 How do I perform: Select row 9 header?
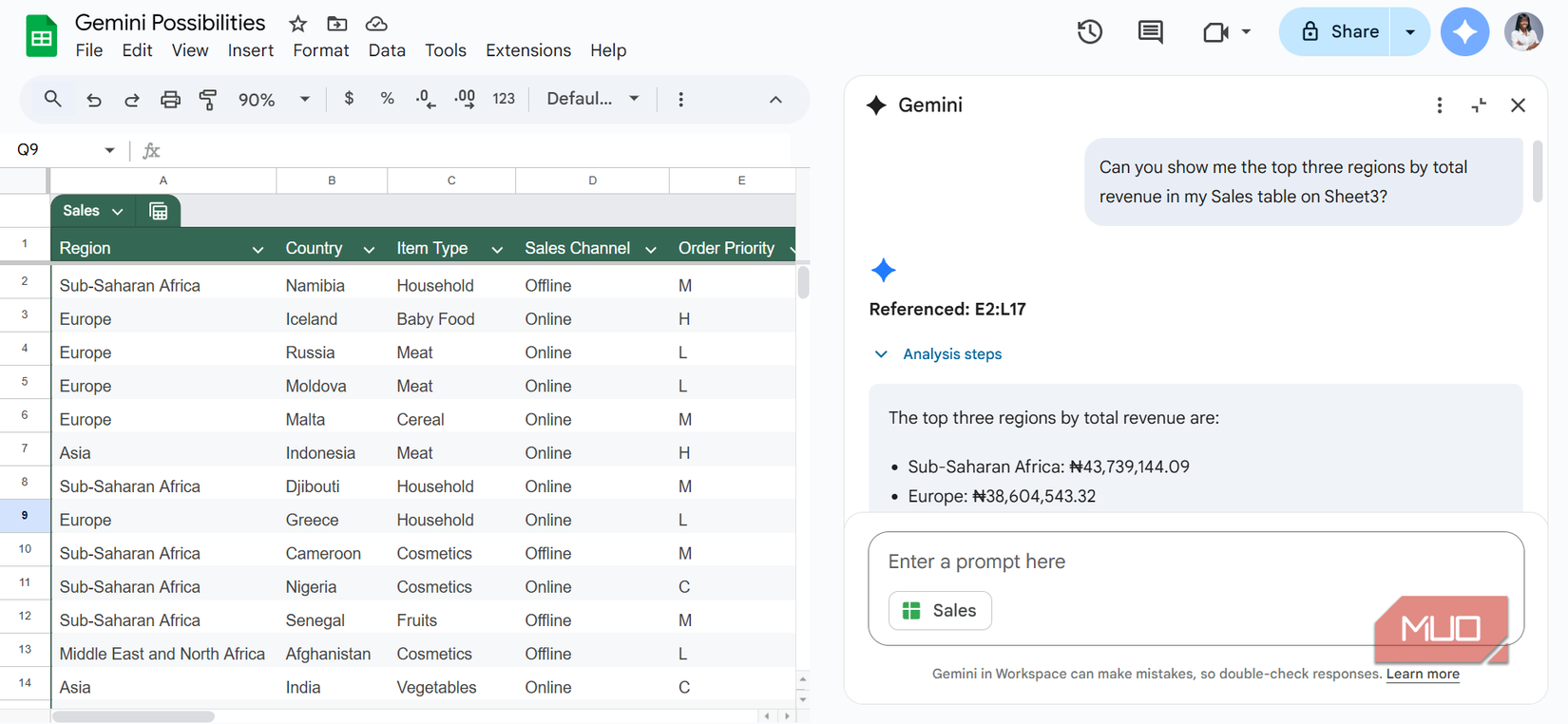pyautogui.click(x=25, y=515)
